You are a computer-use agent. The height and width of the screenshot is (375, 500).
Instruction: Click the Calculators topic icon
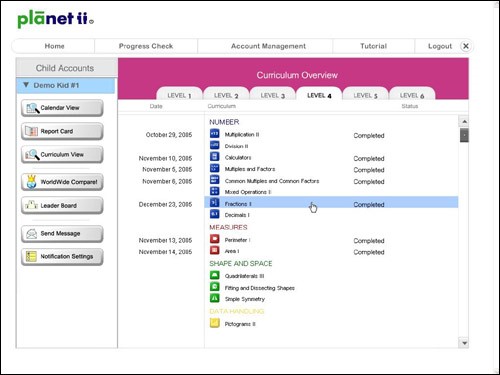(x=214, y=156)
